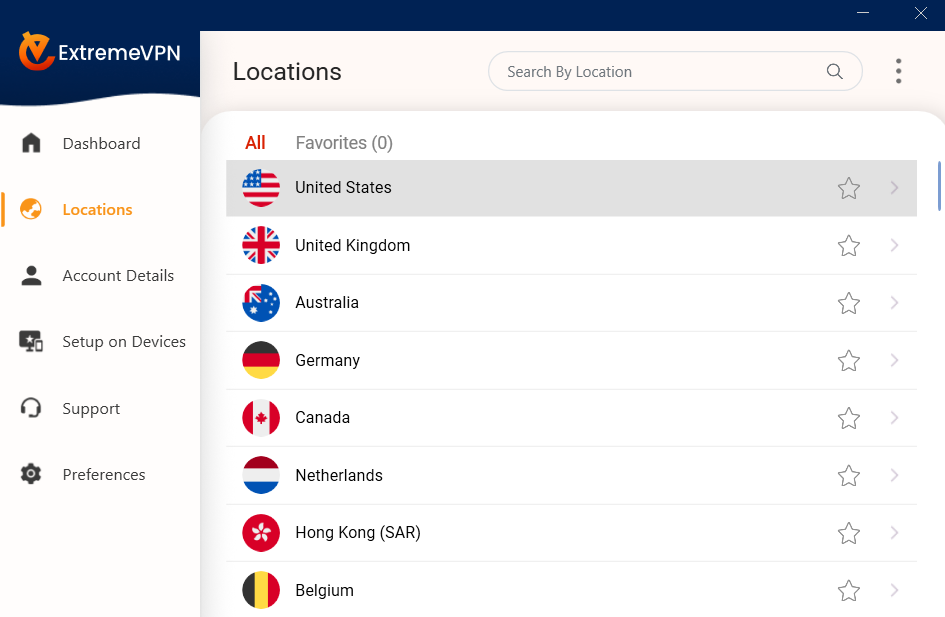Open Belgium's server list chevron
945x617 pixels.
[x=894, y=590]
